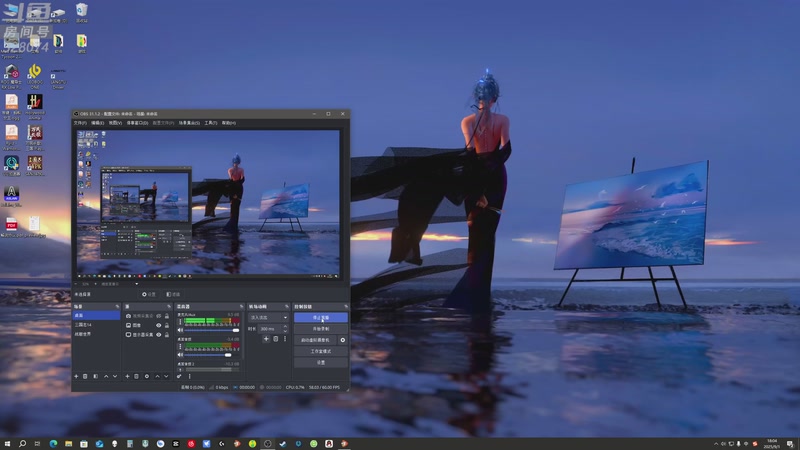The width and height of the screenshot is (800, 450).
Task: Adjust the Mic/Aux volume slider
Action: [212, 330]
